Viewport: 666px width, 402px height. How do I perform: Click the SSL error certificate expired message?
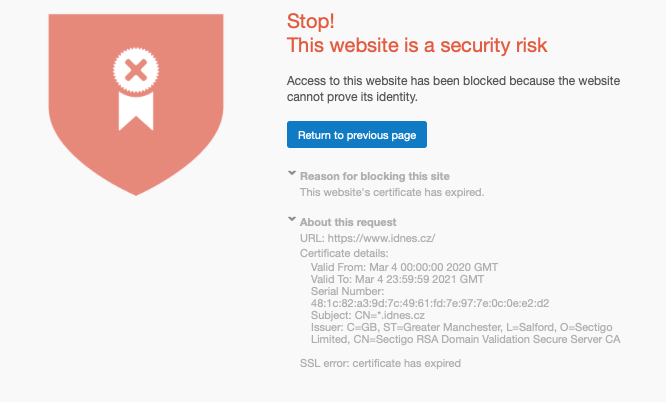coord(380,363)
